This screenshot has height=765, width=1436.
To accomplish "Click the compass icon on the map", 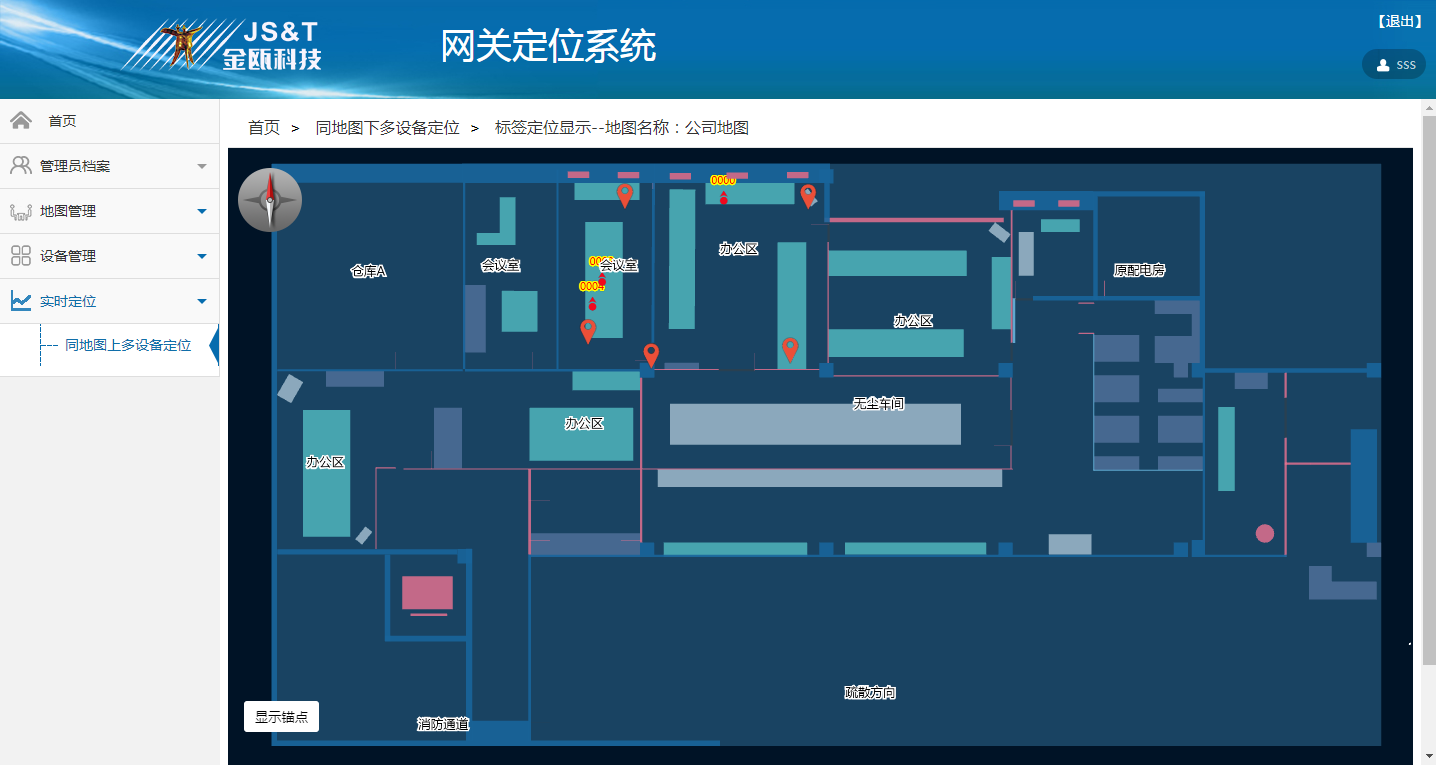I will (x=270, y=200).
